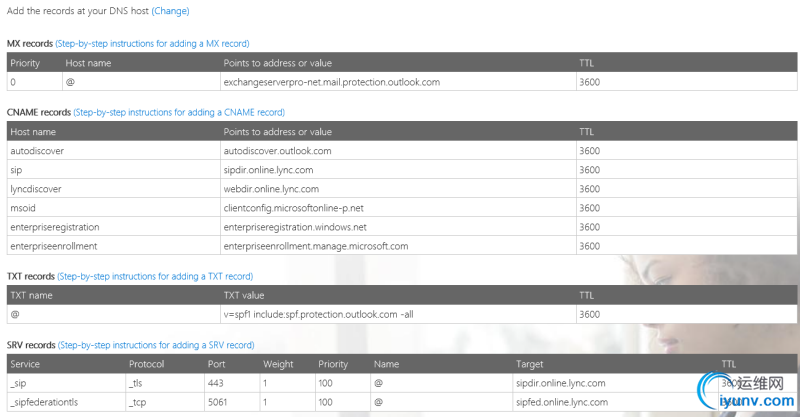Click the SRV records section heading
Image resolution: width=800 pixels, height=417 pixels.
pos(31,345)
